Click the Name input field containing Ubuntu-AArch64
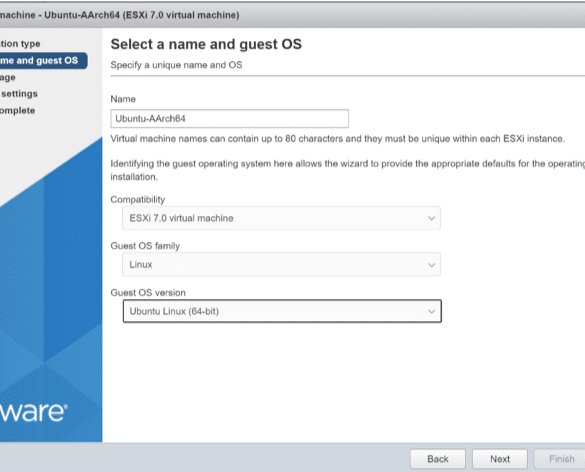 pyautogui.click(x=229, y=119)
